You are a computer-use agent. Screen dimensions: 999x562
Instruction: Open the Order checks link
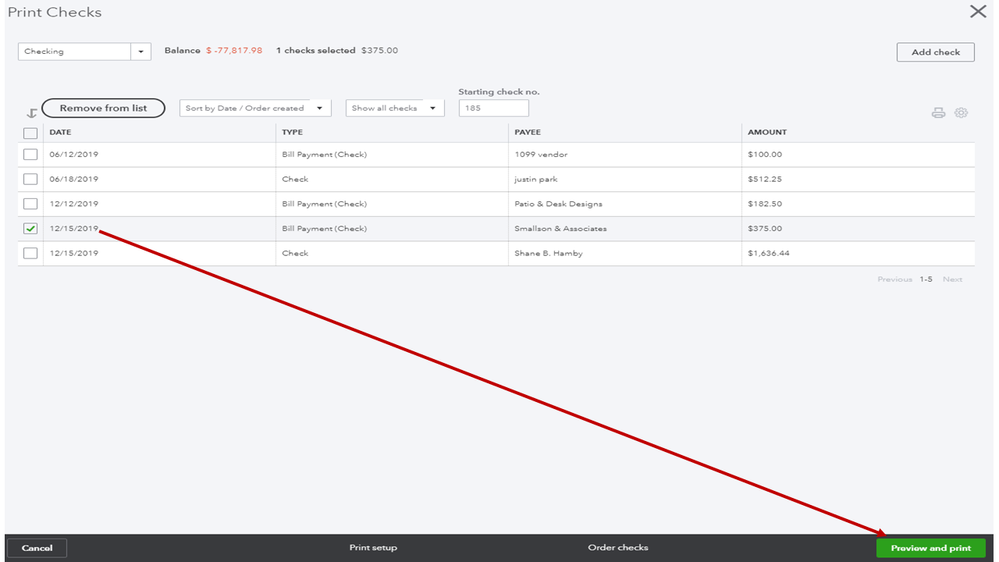tap(618, 547)
